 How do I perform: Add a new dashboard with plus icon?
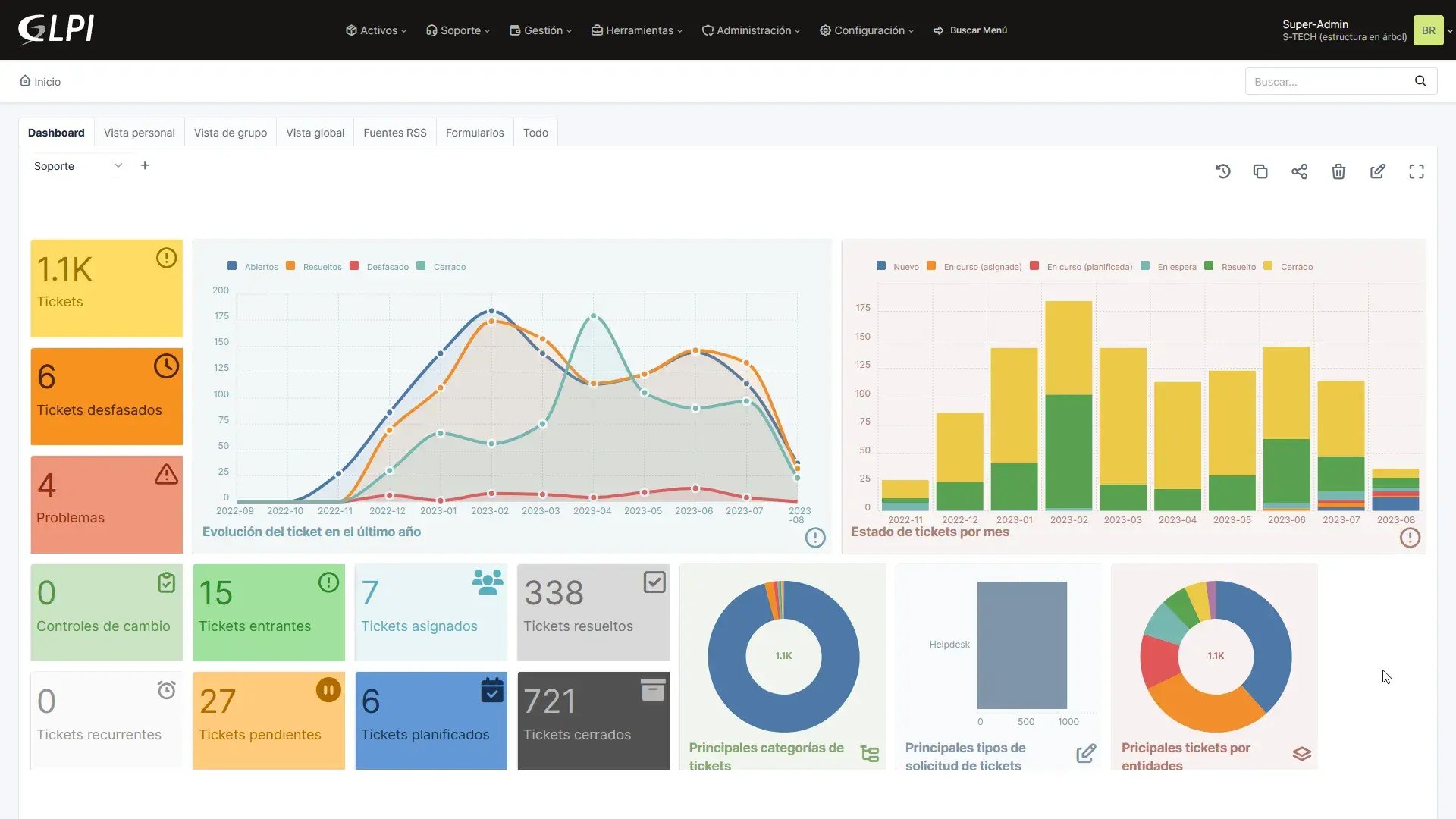[145, 165]
